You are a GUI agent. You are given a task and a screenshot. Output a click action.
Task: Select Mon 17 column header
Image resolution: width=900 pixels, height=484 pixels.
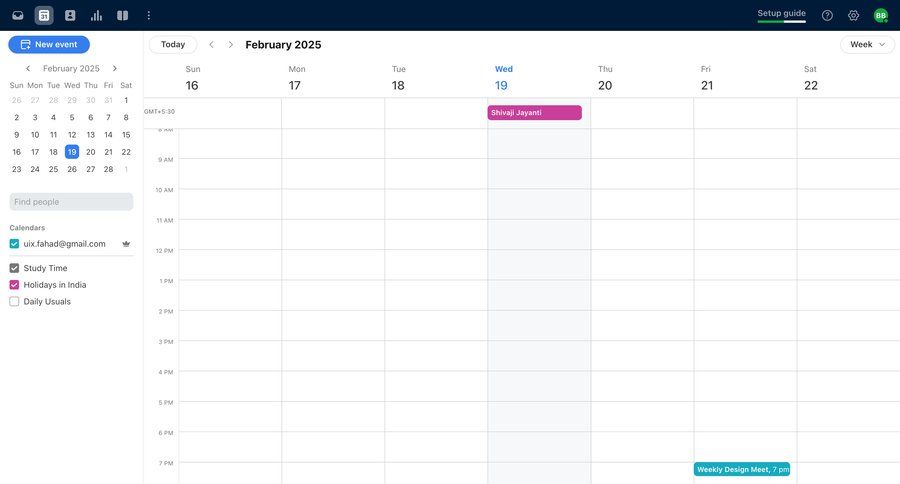point(296,78)
